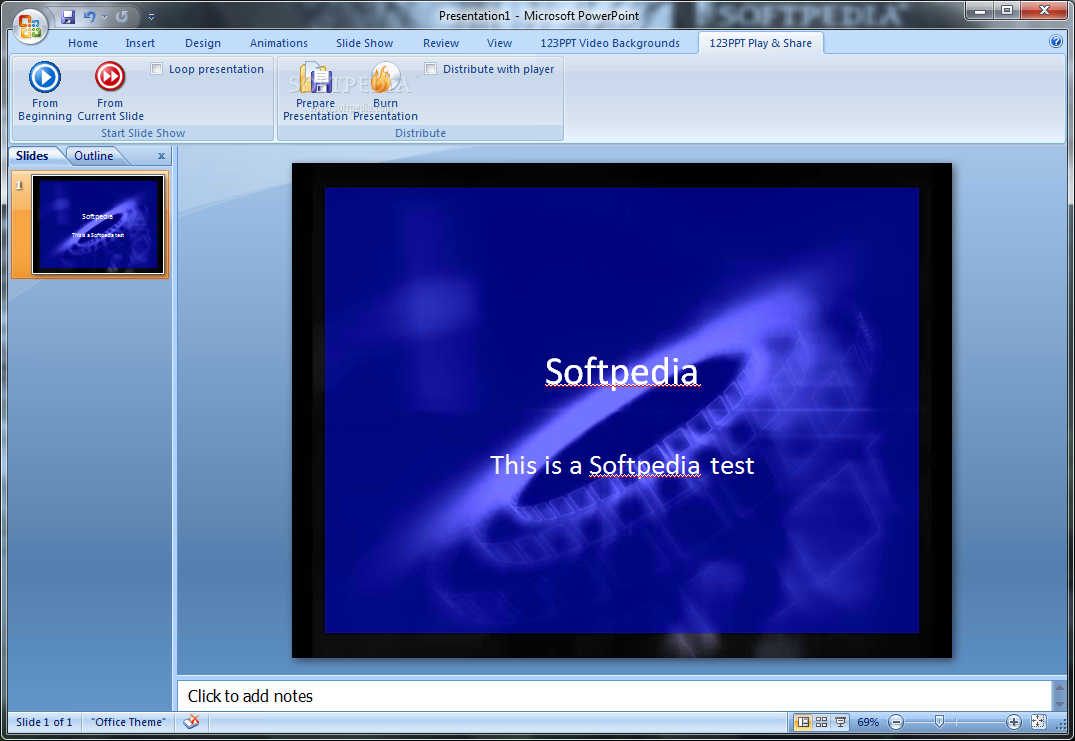This screenshot has height=741, width=1075.
Task: Click the Undo icon
Action: click(89, 16)
